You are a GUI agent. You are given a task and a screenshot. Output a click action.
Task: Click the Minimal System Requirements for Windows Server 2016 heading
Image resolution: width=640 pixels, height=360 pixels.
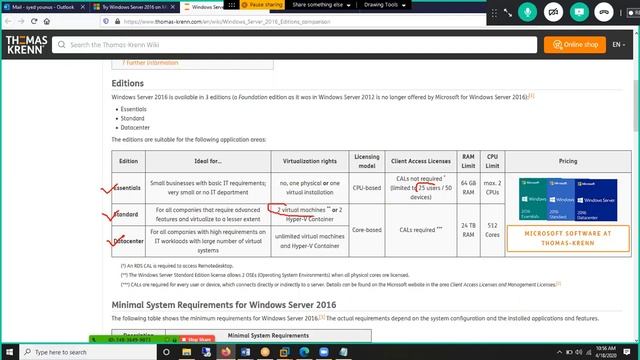point(224,305)
